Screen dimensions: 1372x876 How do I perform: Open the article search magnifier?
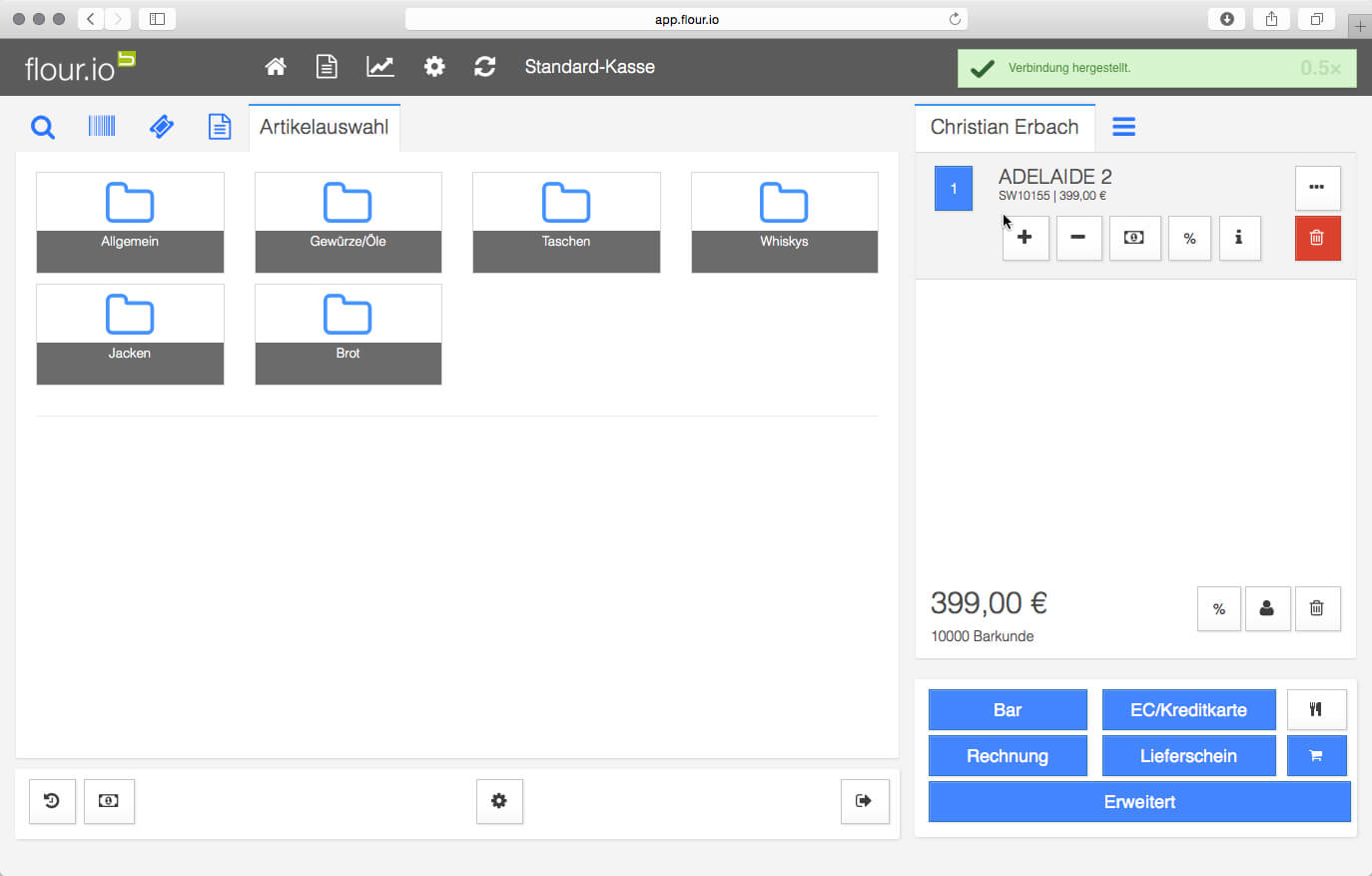tap(43, 127)
